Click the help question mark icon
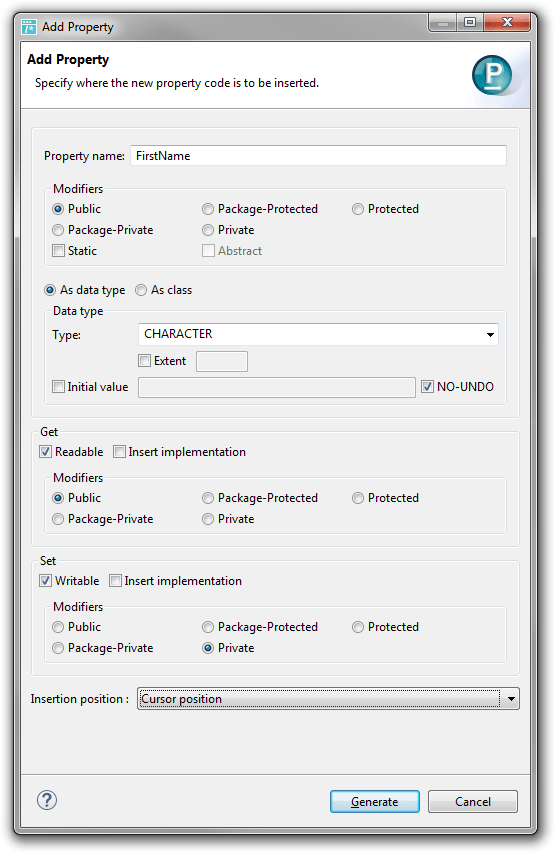556x854 pixels. point(47,800)
